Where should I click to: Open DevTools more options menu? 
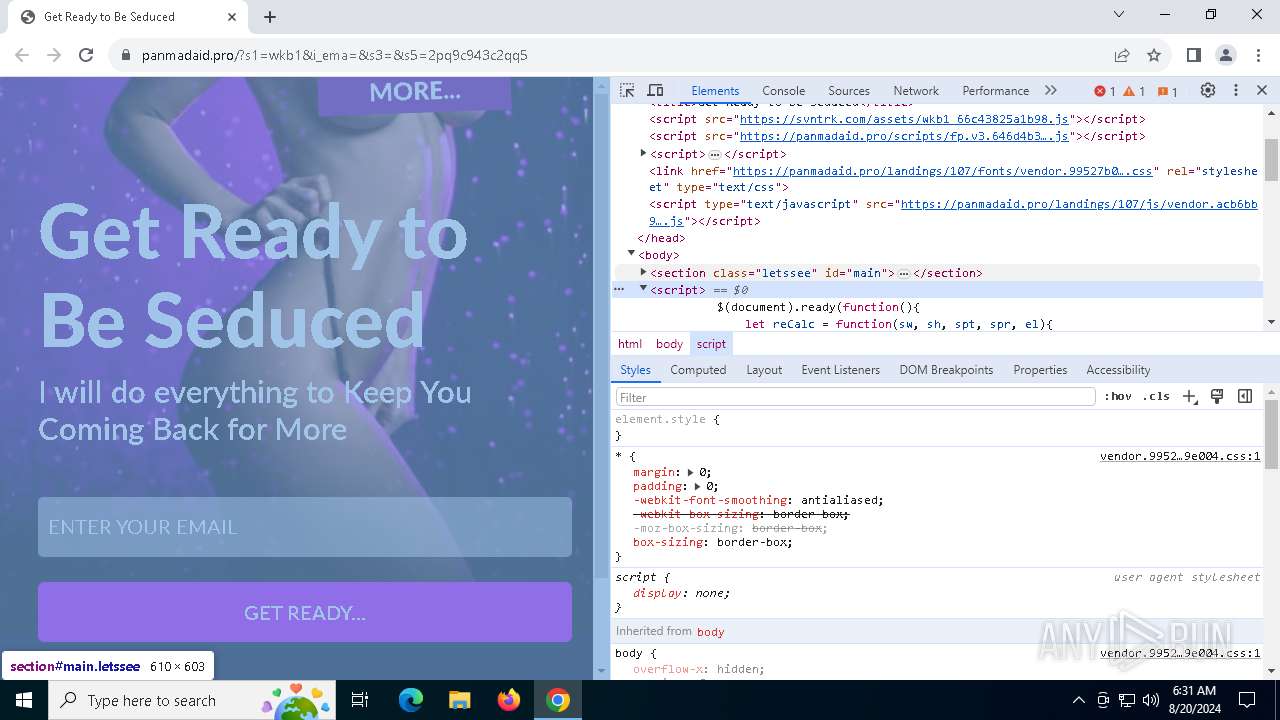1236,90
